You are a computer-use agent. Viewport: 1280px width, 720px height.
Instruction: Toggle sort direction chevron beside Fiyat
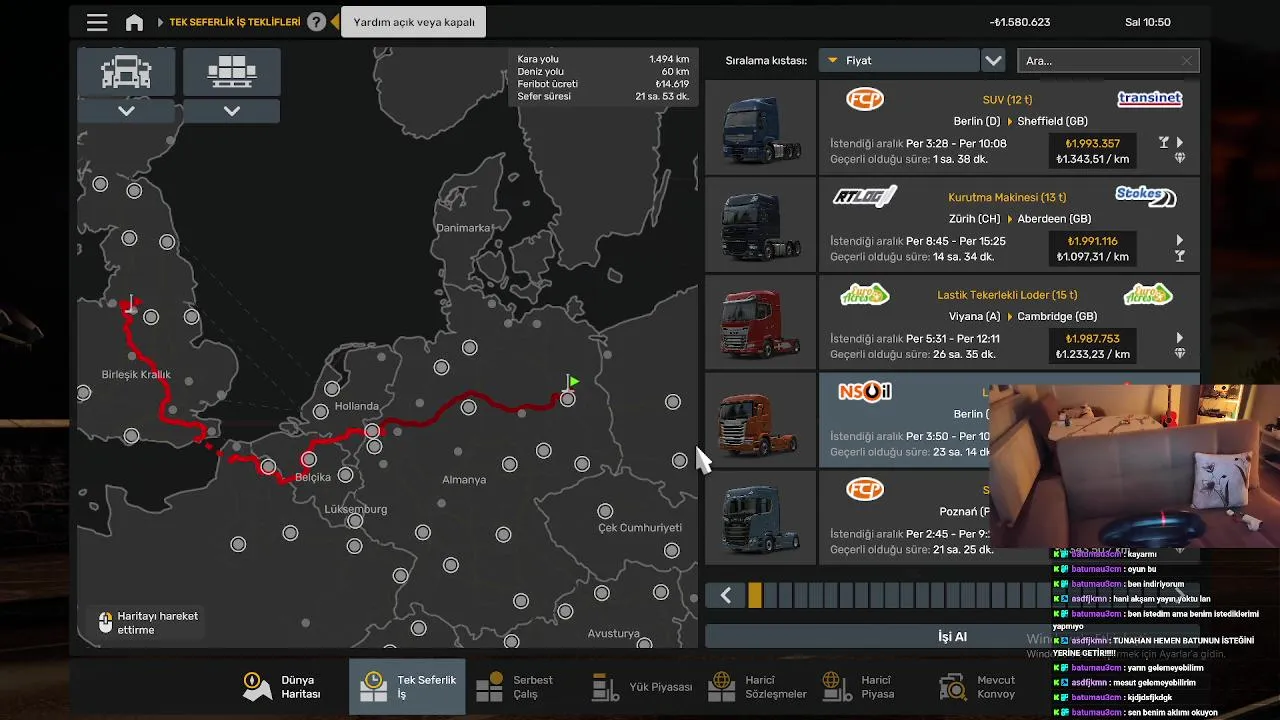(993, 60)
